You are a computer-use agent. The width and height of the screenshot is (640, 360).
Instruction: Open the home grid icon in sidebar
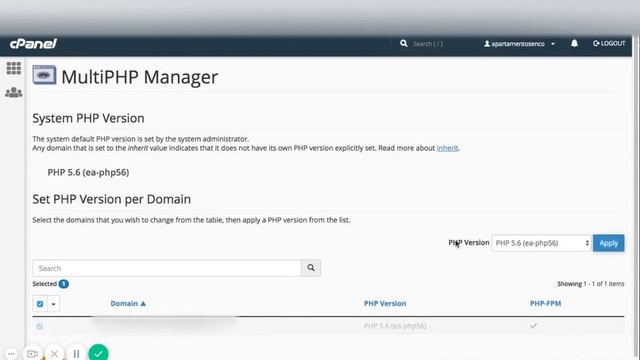13,68
